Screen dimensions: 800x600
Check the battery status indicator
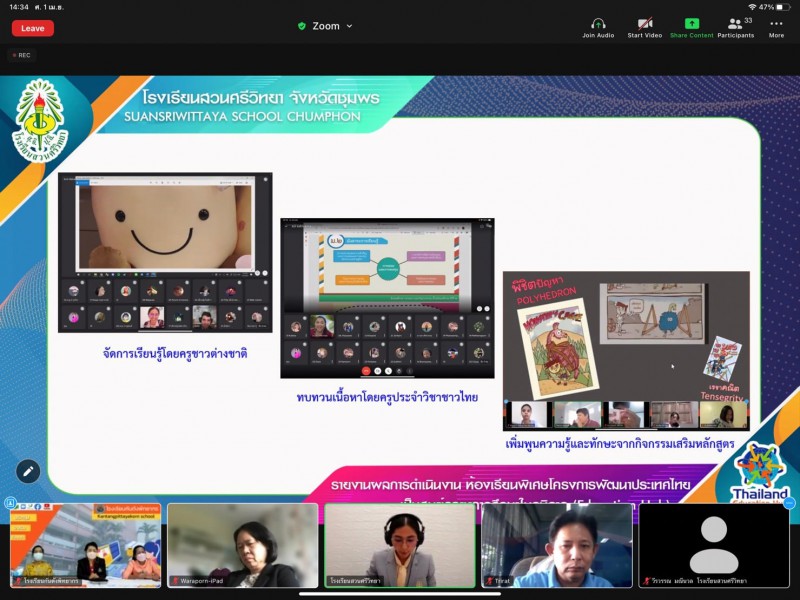[x=778, y=6]
